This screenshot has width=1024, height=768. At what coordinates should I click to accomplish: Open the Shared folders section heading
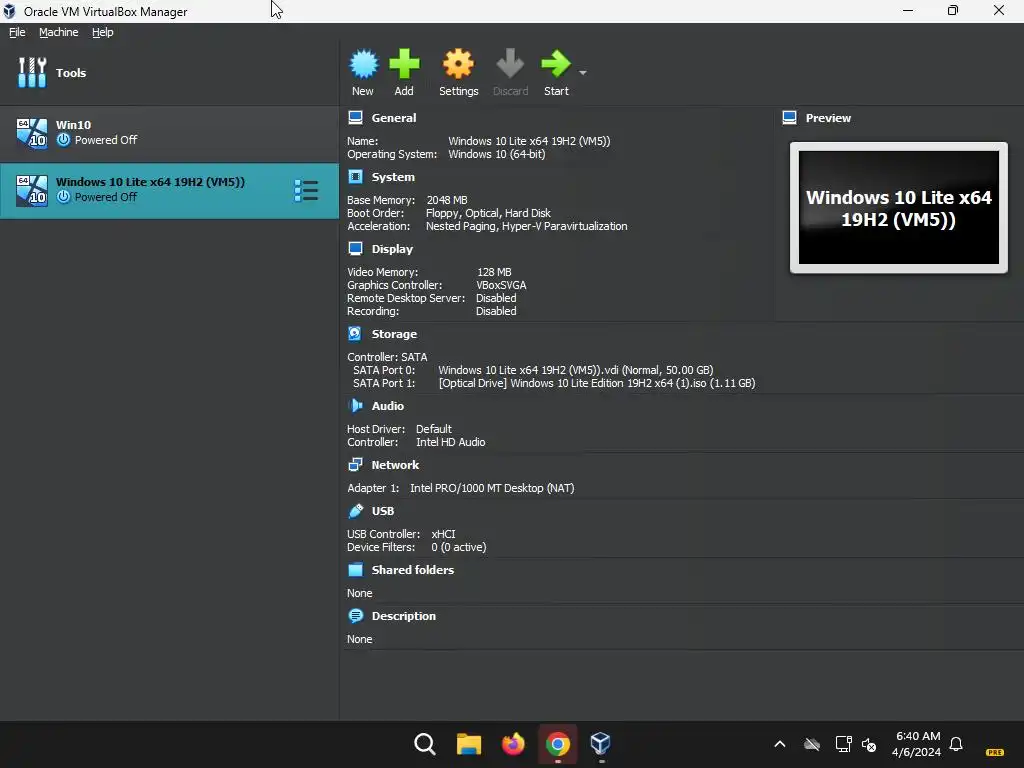pyautogui.click(x=413, y=569)
